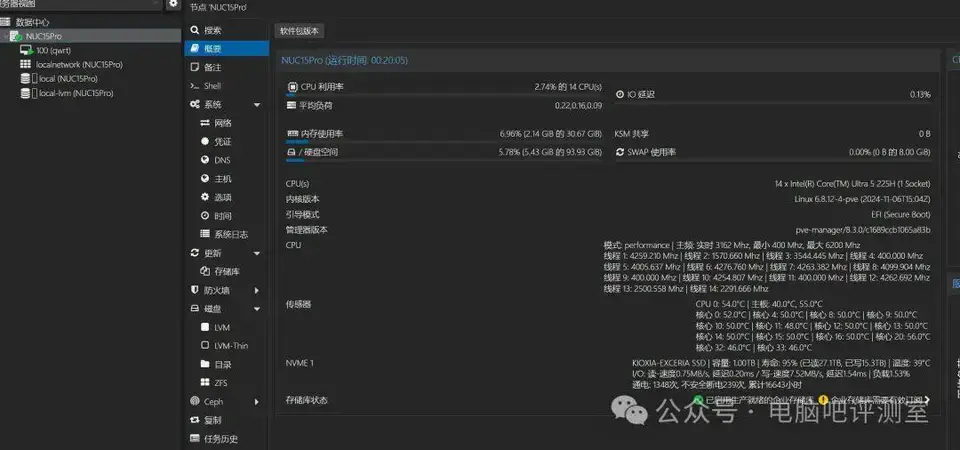The image size is (960, 450).
Task: Click the CPU 利用率 usage bar
Action: (444, 95)
